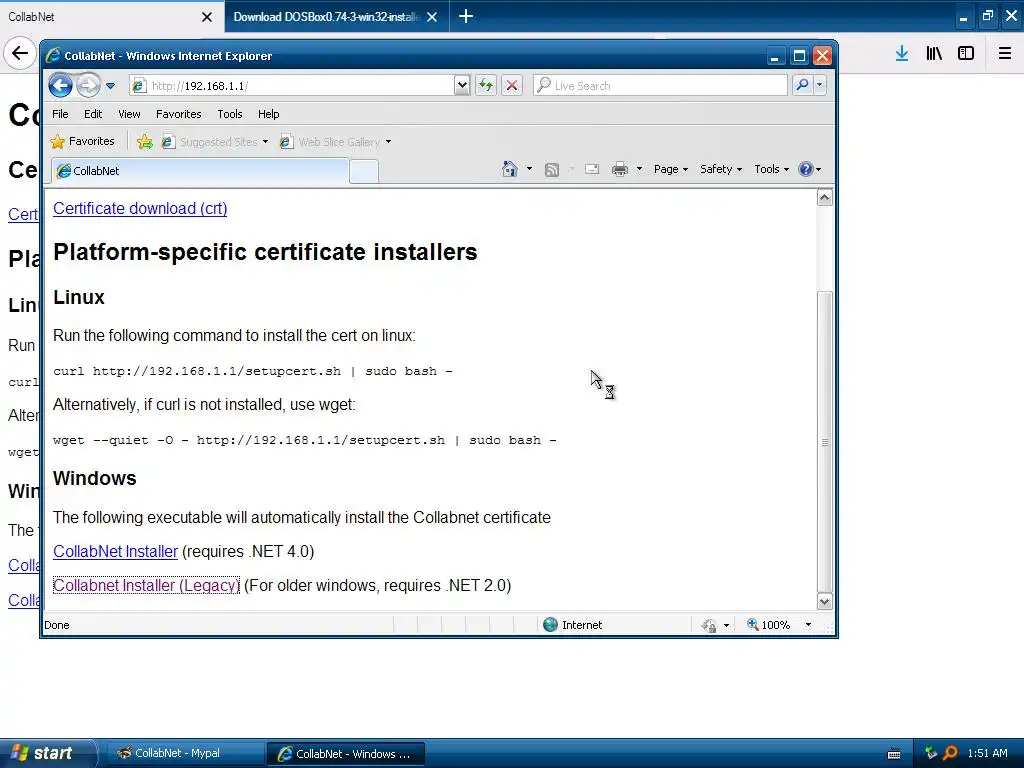1024x768 pixels.
Task: Stop loading with red X icon
Action: click(x=512, y=86)
